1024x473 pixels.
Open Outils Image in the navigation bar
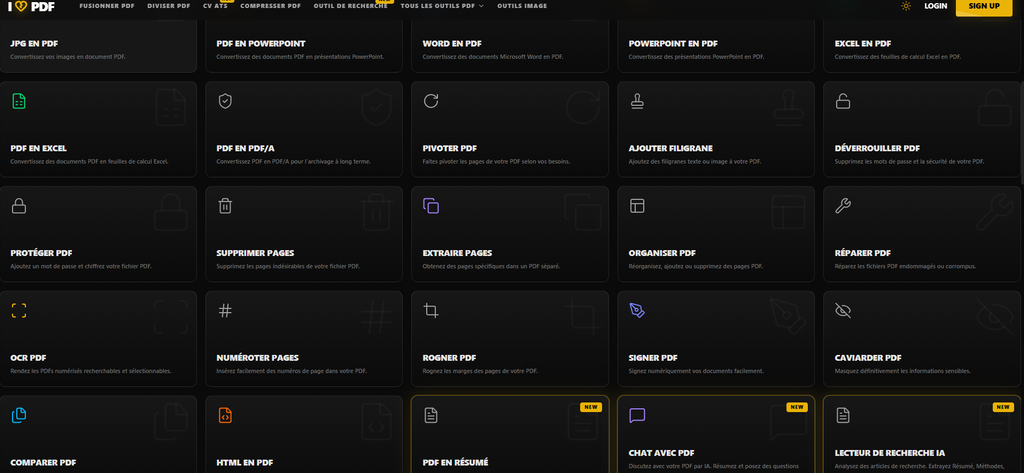click(522, 6)
